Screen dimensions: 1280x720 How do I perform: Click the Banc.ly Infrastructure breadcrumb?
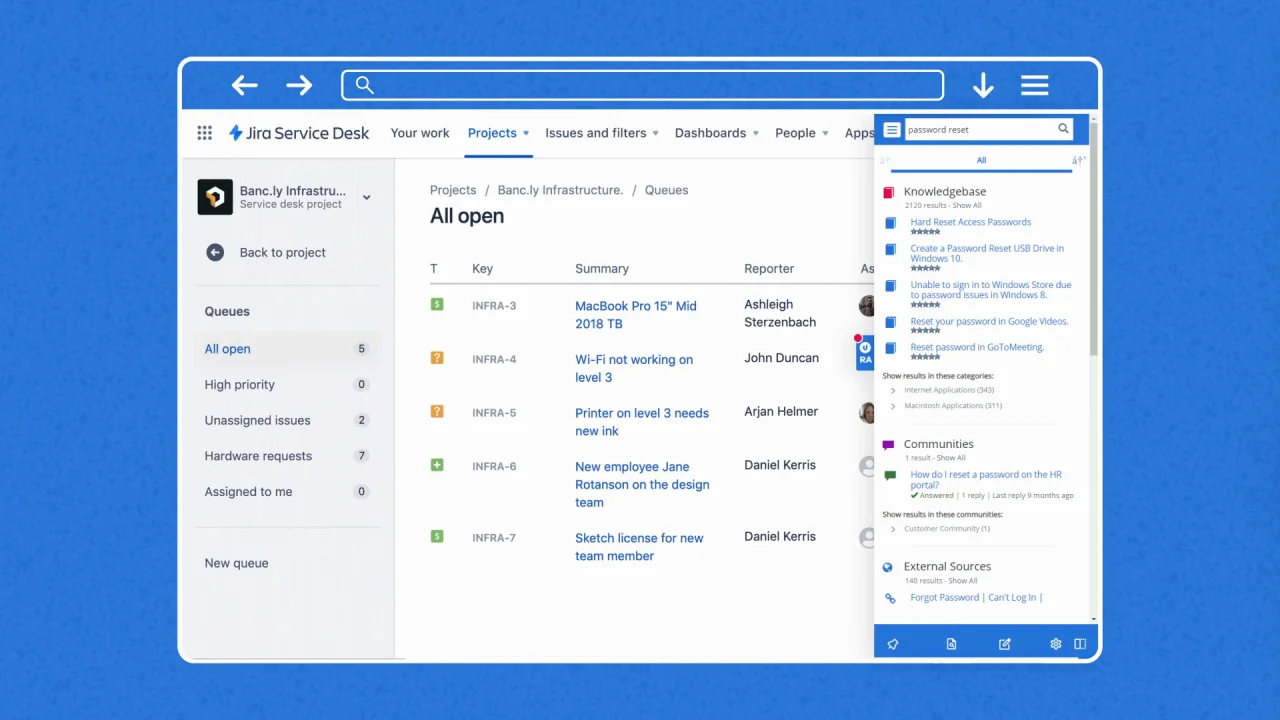[x=560, y=190]
